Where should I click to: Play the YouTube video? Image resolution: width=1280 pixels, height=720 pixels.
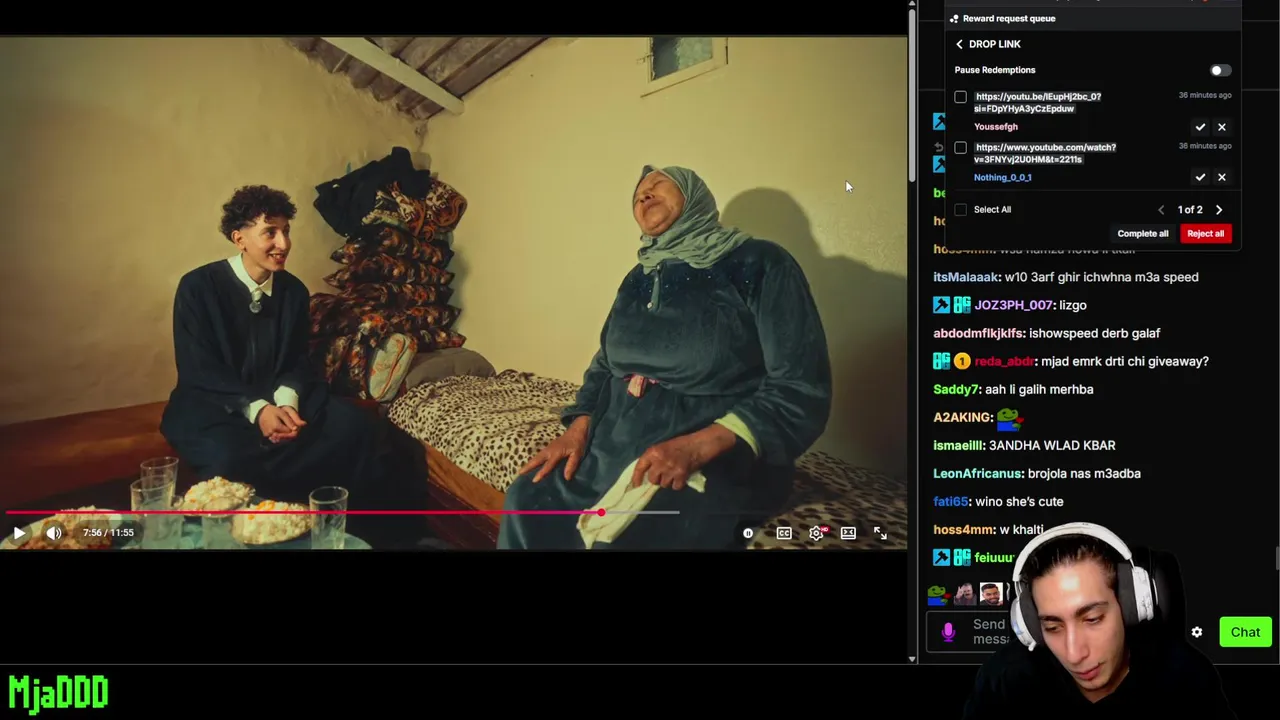(19, 533)
